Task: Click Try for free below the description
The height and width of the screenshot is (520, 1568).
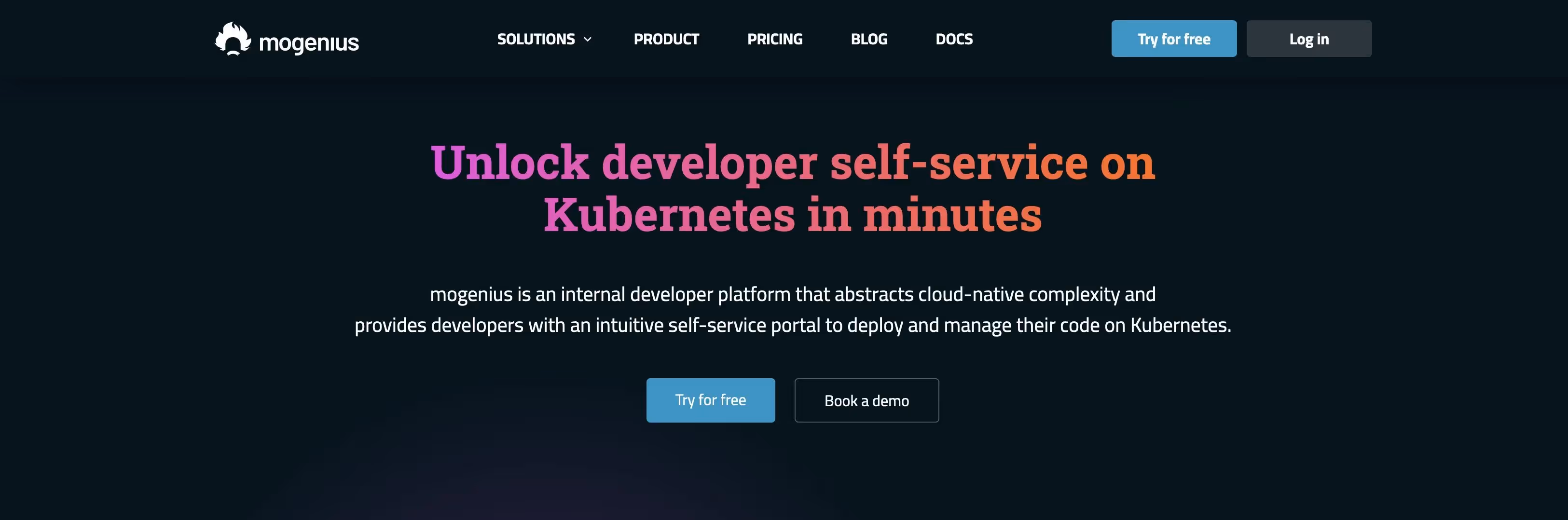Action: point(710,400)
